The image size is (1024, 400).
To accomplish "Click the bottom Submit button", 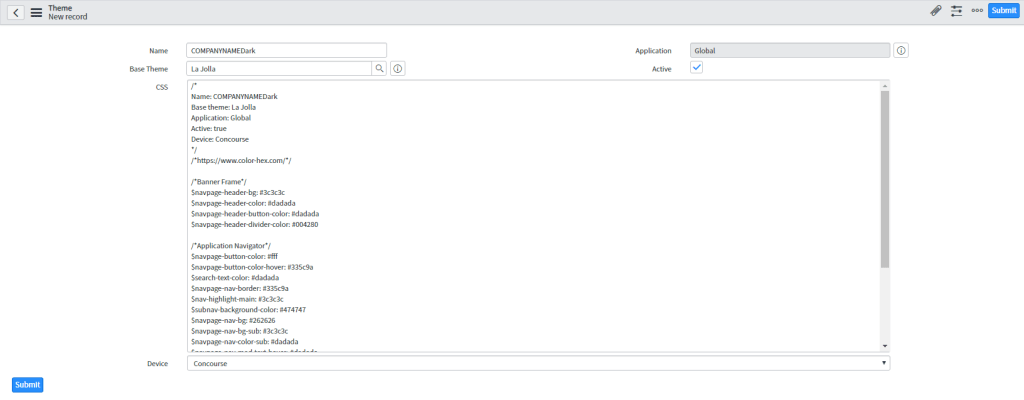I will 28,385.
